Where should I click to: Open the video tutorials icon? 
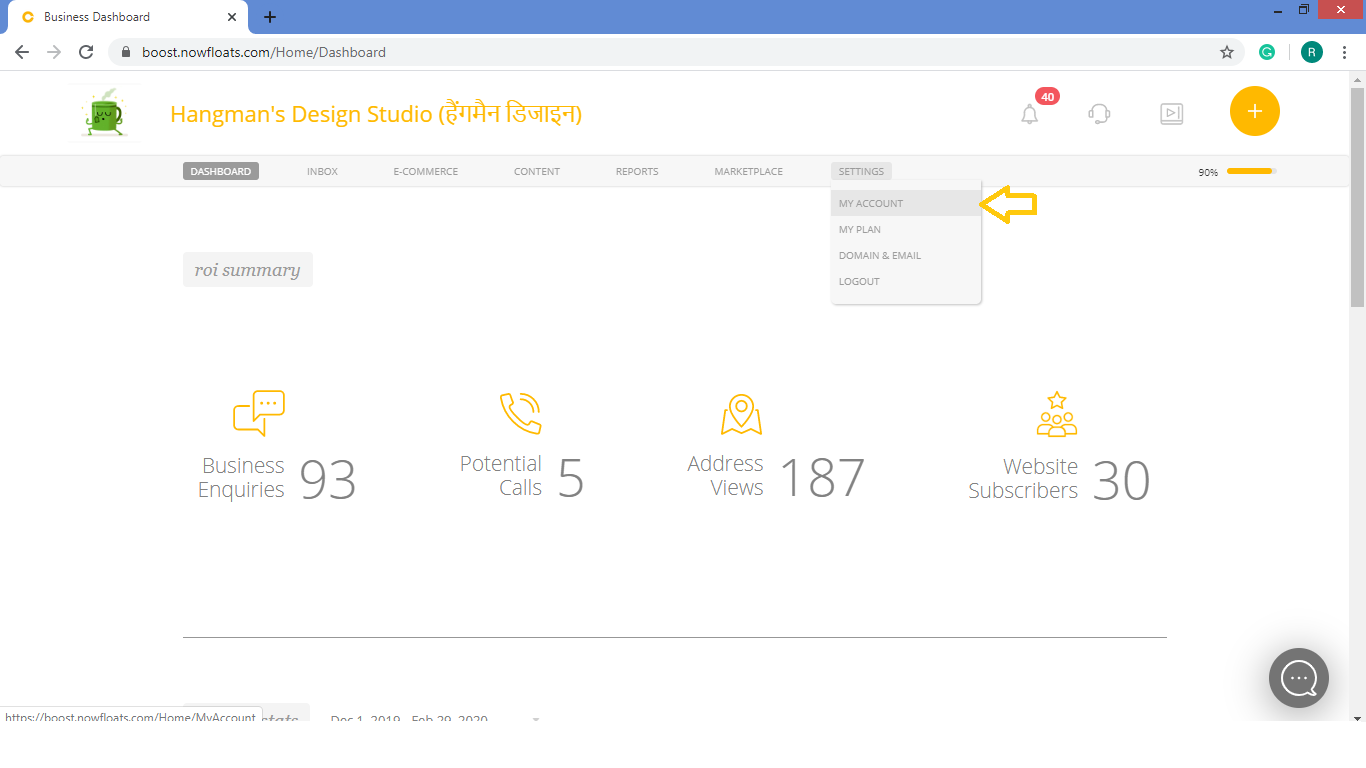click(x=1171, y=114)
